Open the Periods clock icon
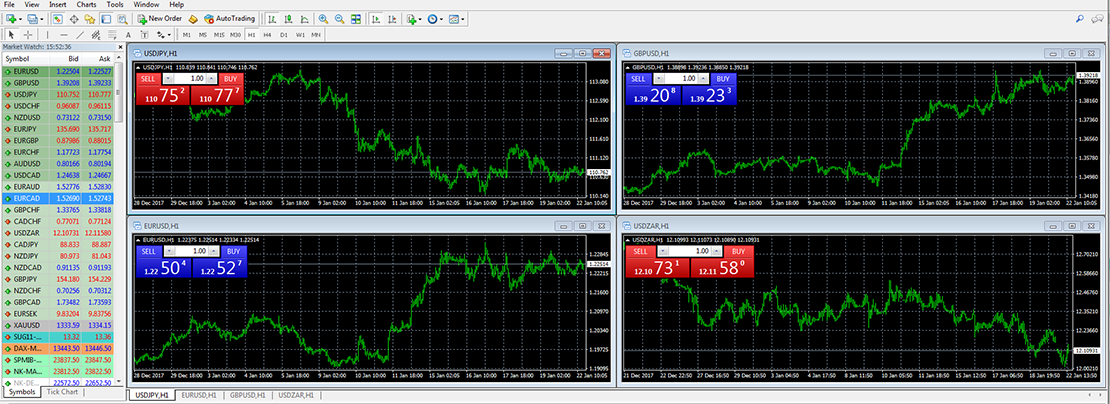 [x=433, y=18]
